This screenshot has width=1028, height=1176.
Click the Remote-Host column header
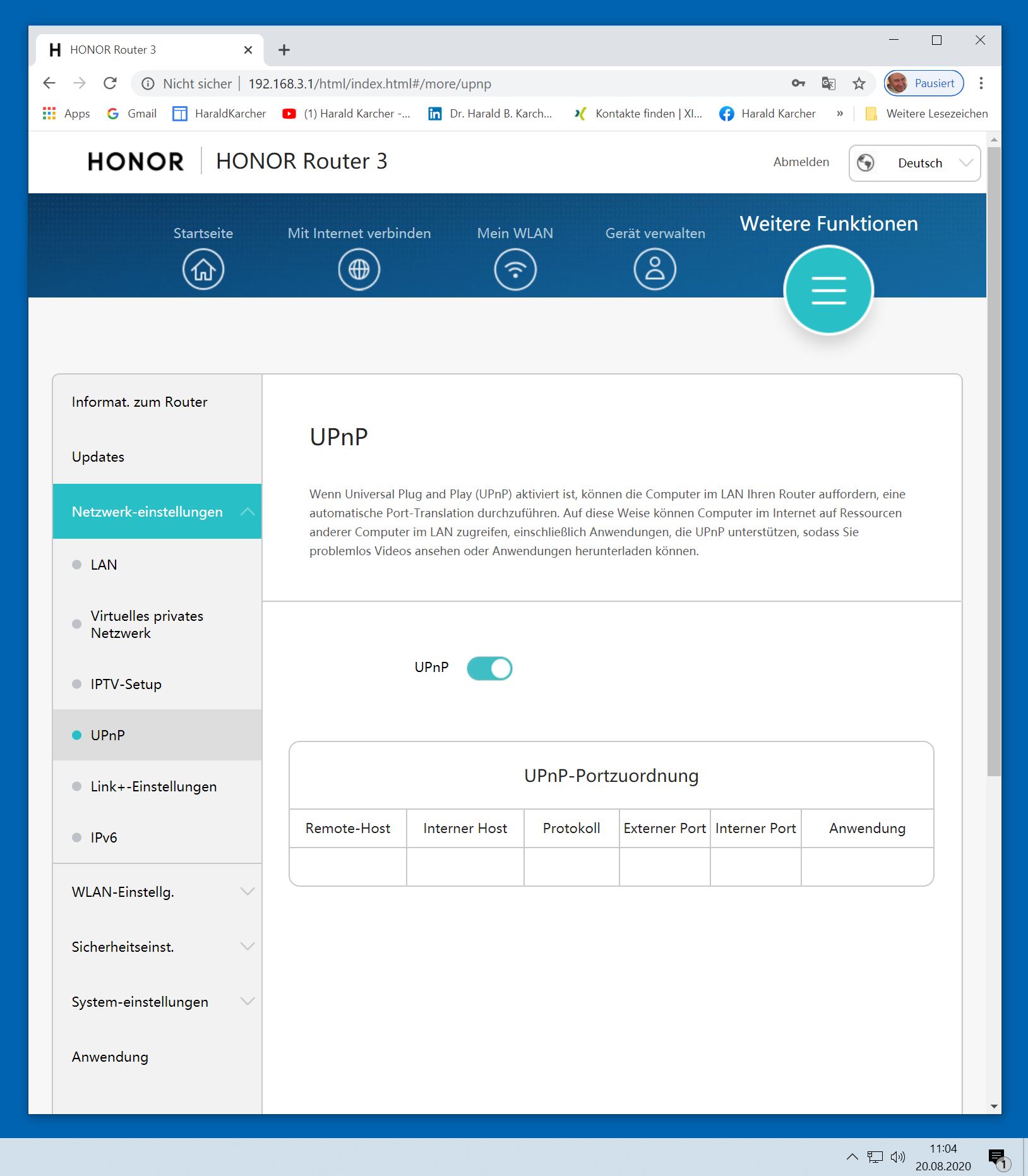[348, 829]
